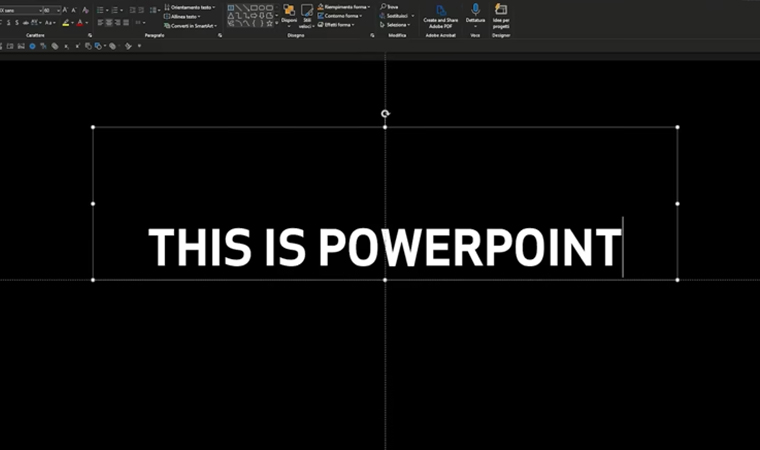Screen dimensions: 760x450
Task: Toggle subscript in quick access toolbar
Action: click(x=66, y=47)
